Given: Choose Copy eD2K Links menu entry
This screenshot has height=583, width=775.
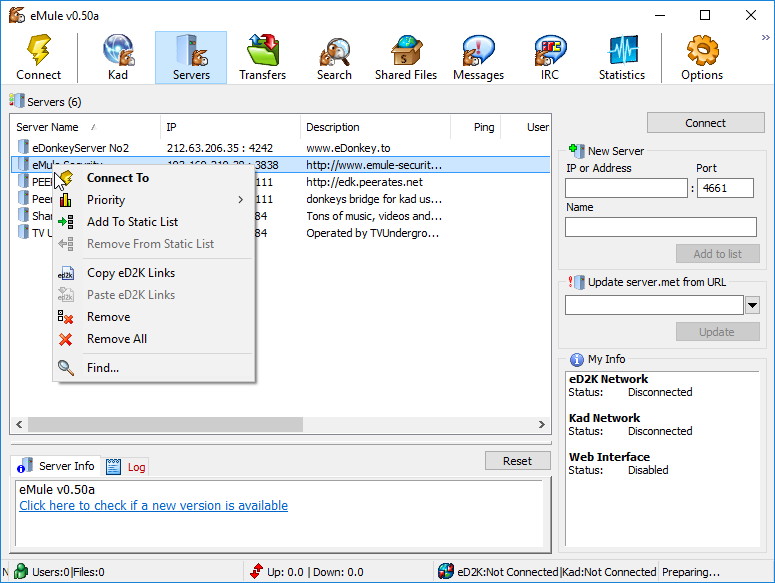Looking at the screenshot, I should click(154, 273).
